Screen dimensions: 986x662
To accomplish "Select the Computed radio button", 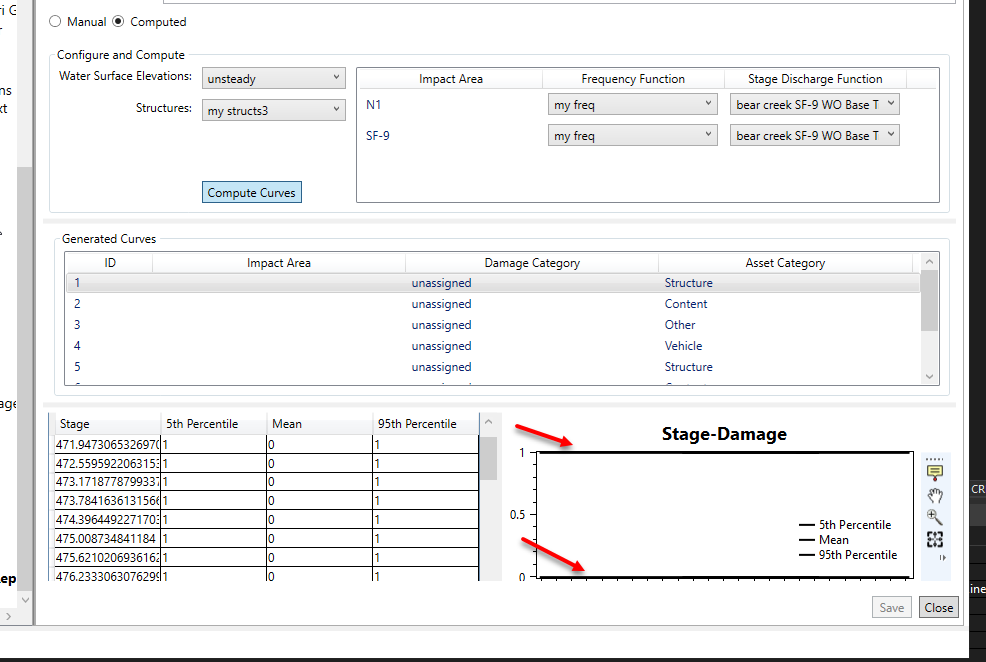I will [x=117, y=21].
